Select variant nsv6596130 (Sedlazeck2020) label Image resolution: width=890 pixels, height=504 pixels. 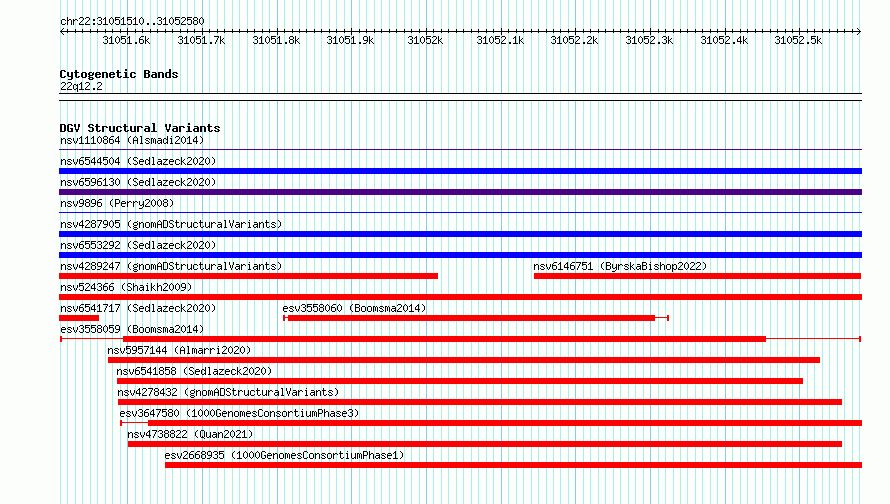(138, 182)
